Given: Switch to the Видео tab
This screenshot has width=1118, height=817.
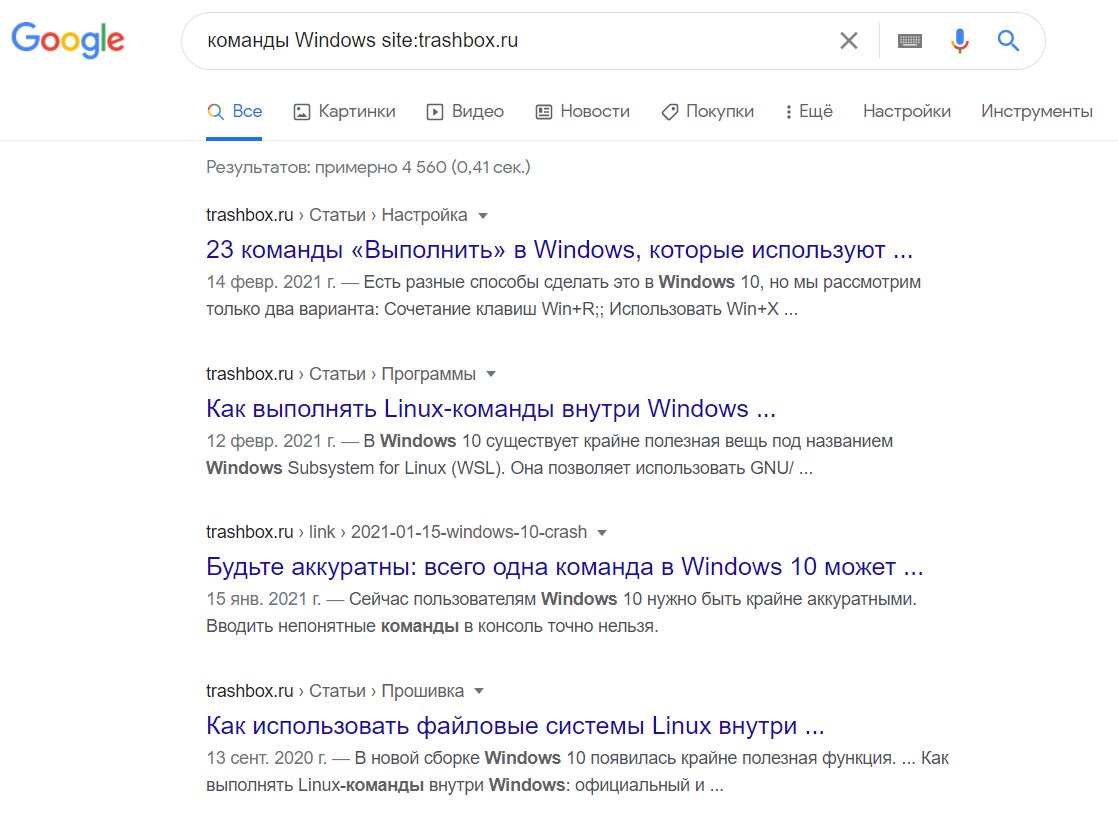Looking at the screenshot, I should pyautogui.click(x=465, y=111).
